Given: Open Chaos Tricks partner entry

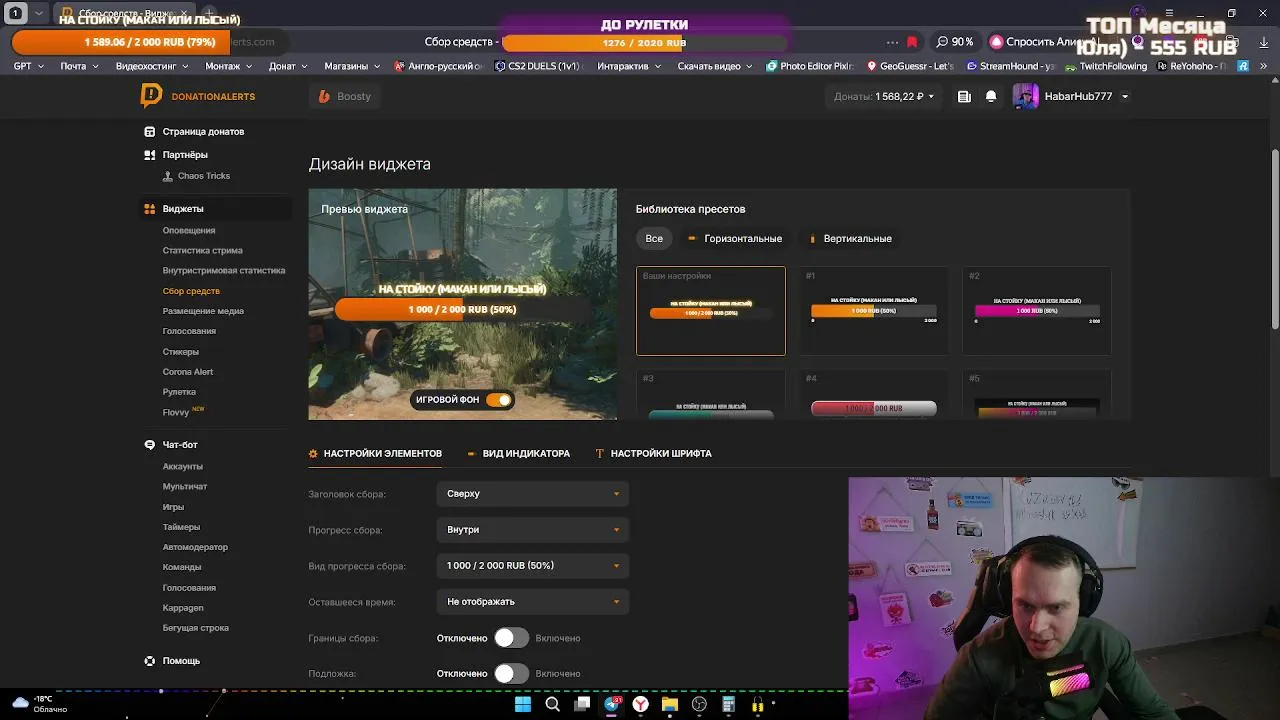Looking at the screenshot, I should click(x=196, y=176).
